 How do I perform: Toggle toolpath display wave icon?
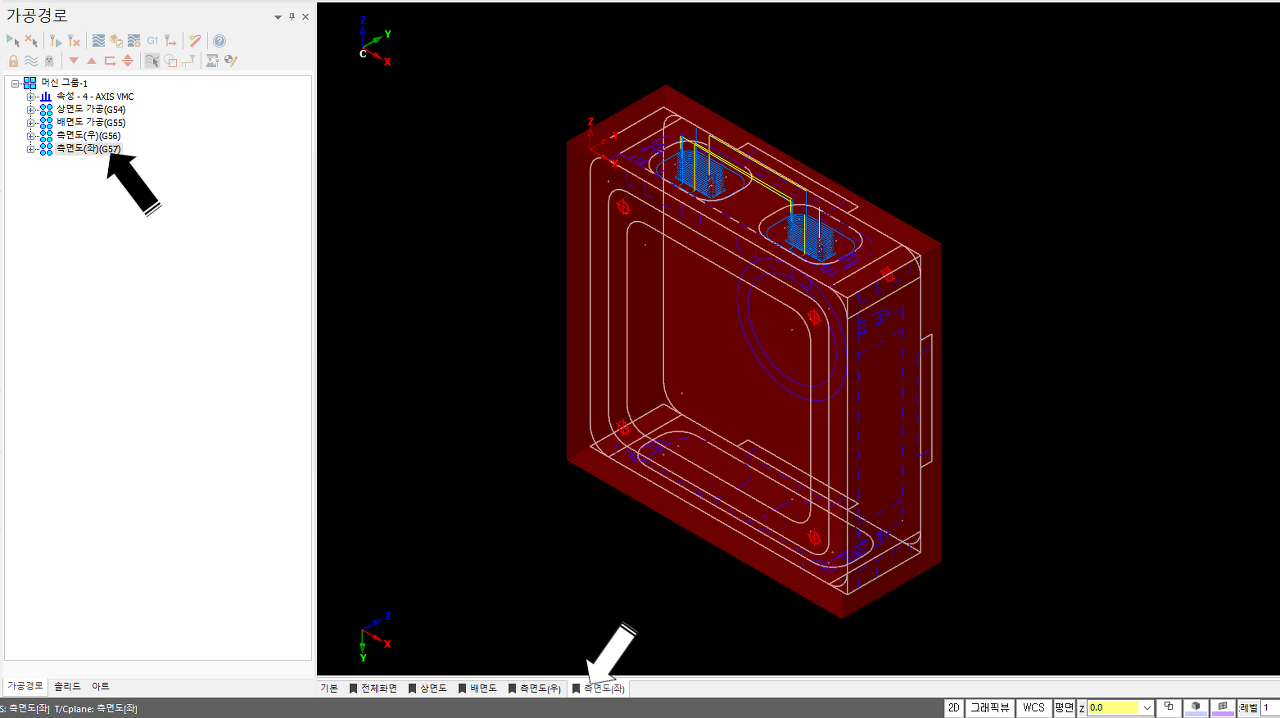click(31, 61)
